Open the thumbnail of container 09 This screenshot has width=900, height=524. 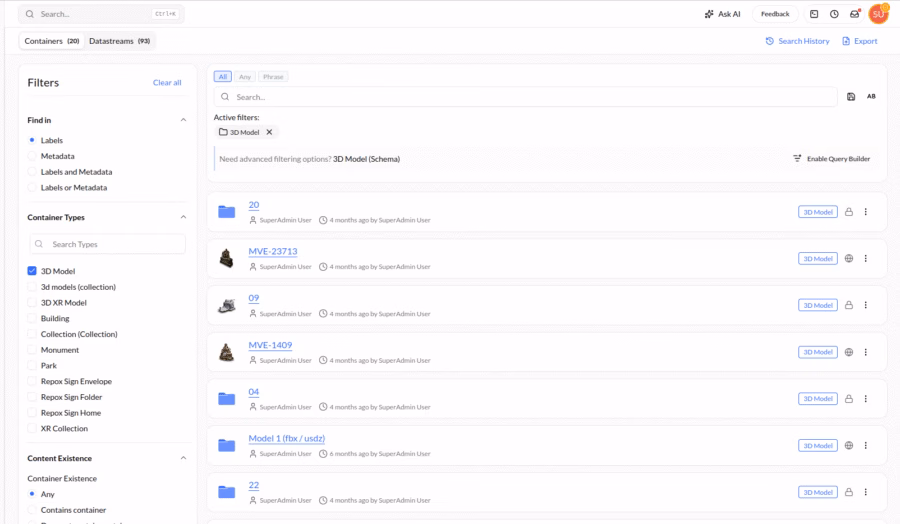227,305
